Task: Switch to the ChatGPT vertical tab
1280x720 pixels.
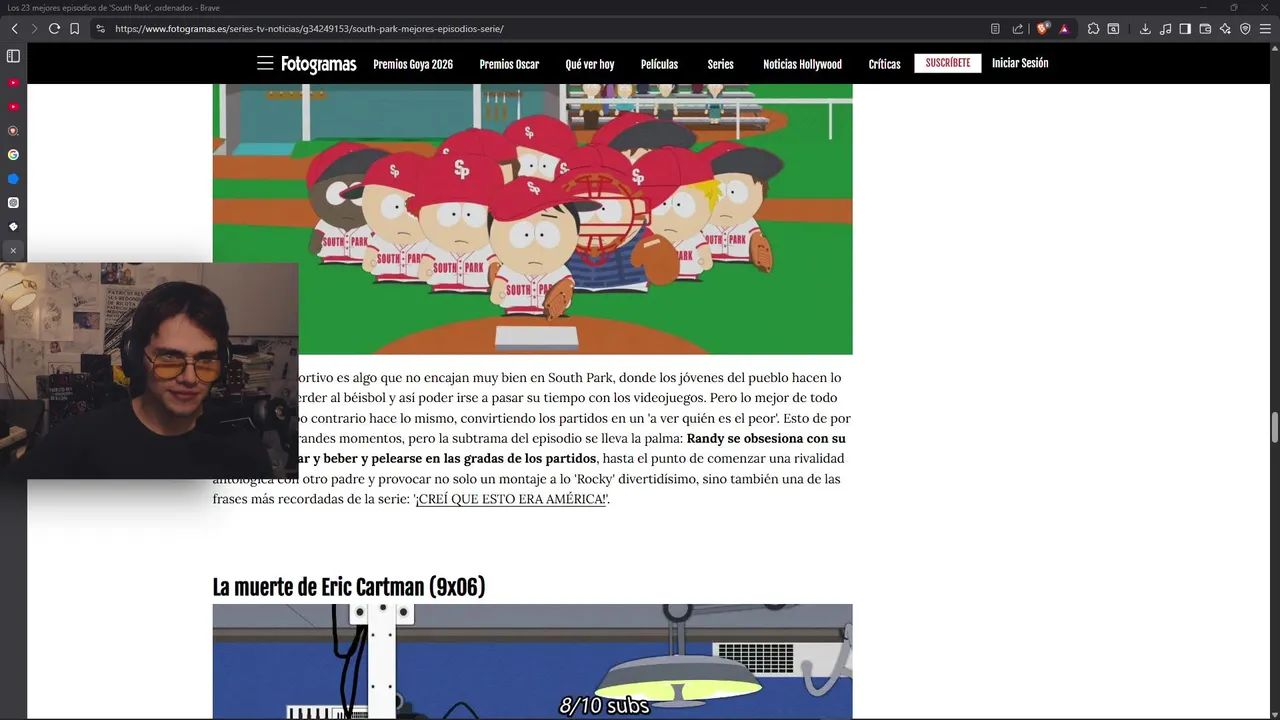Action: 13,203
